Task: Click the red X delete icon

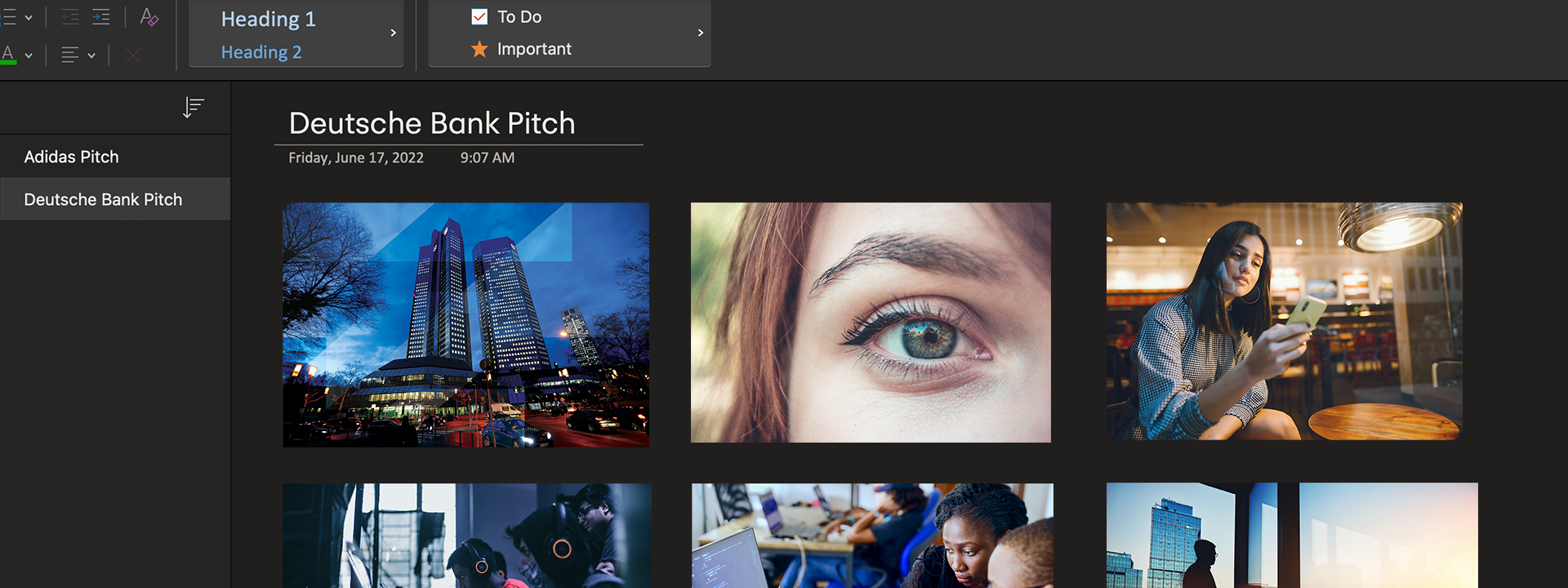Action: [x=133, y=55]
